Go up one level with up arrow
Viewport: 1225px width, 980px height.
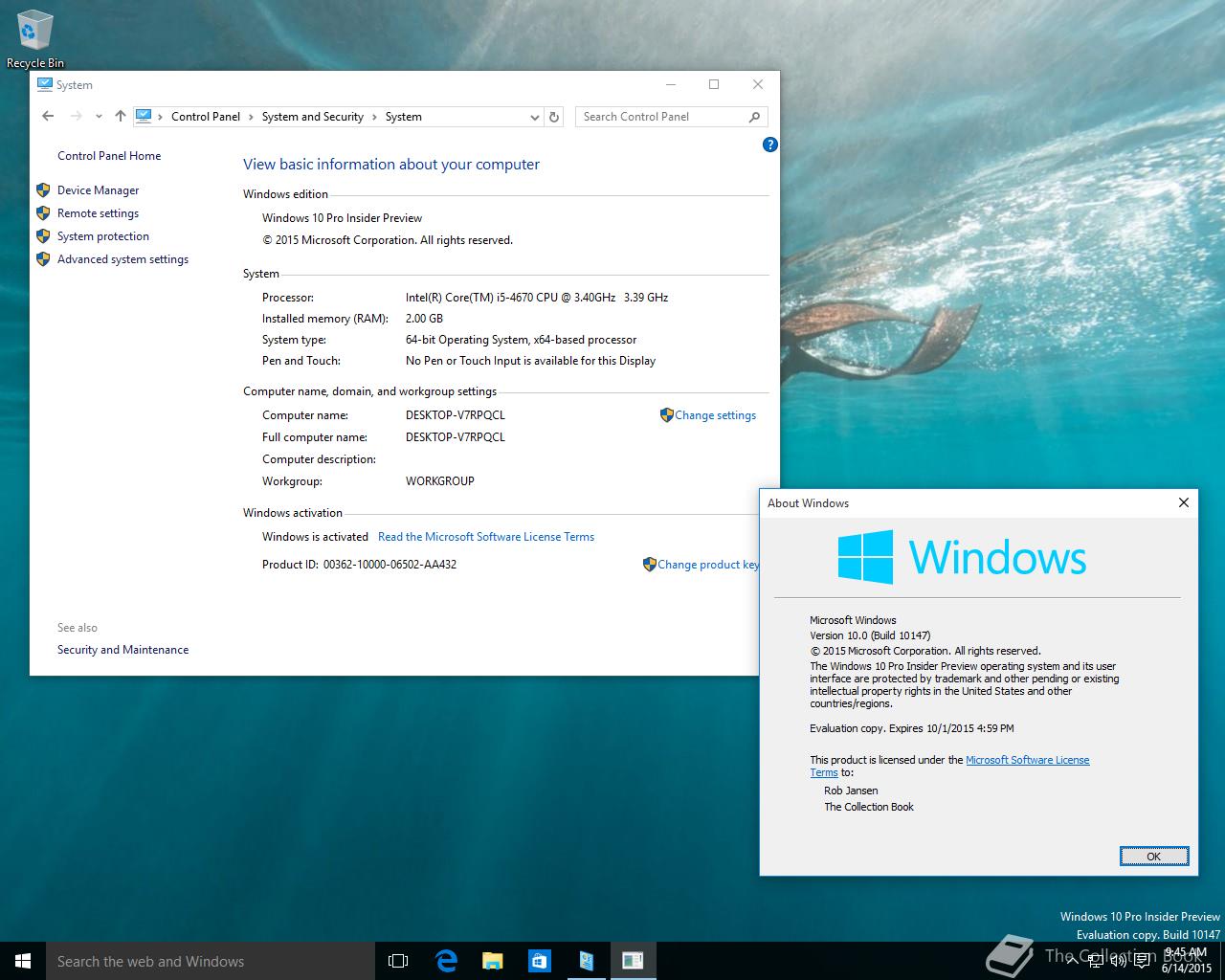pyautogui.click(x=120, y=116)
